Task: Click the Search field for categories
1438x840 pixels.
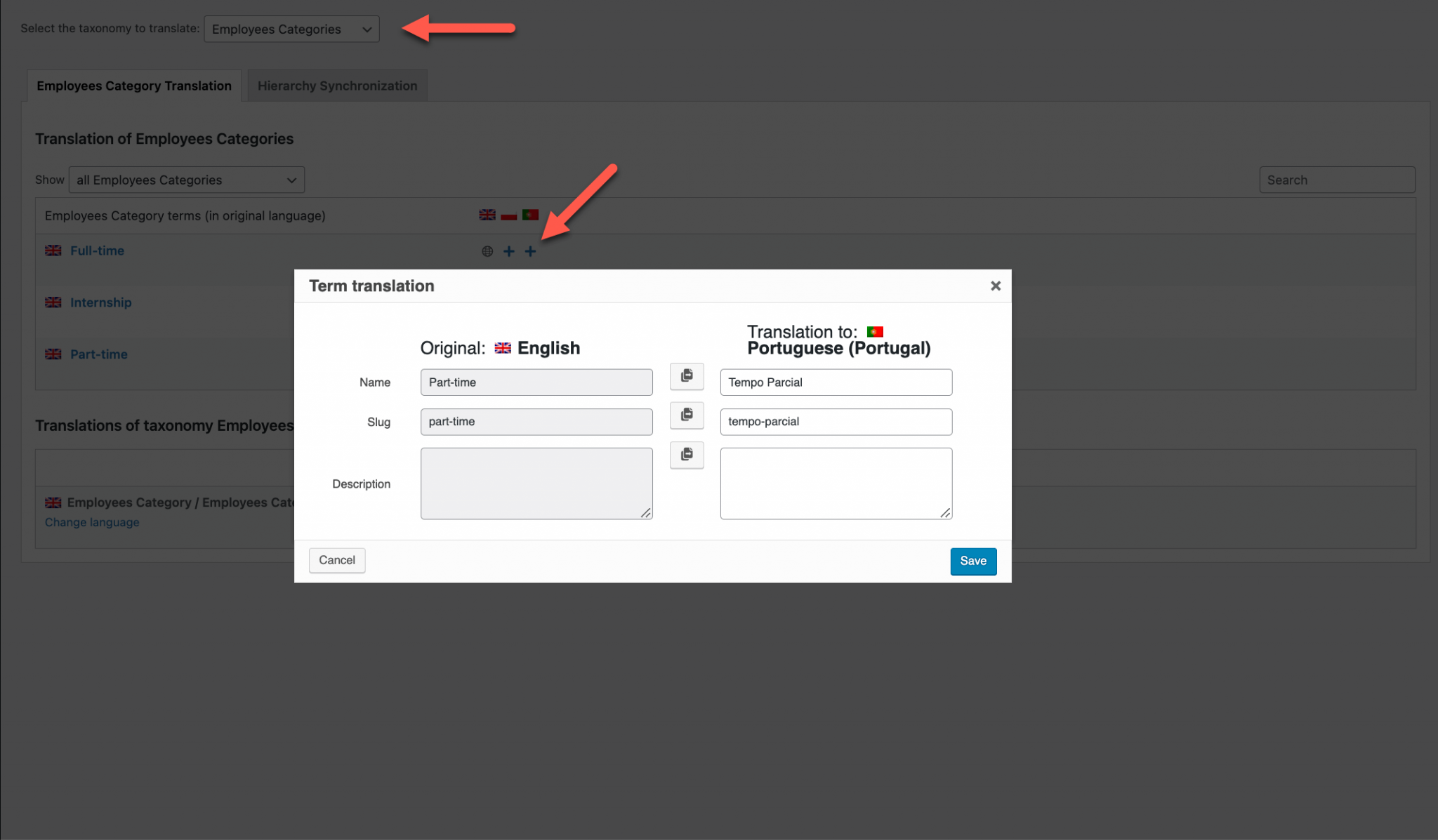Action: [1337, 180]
